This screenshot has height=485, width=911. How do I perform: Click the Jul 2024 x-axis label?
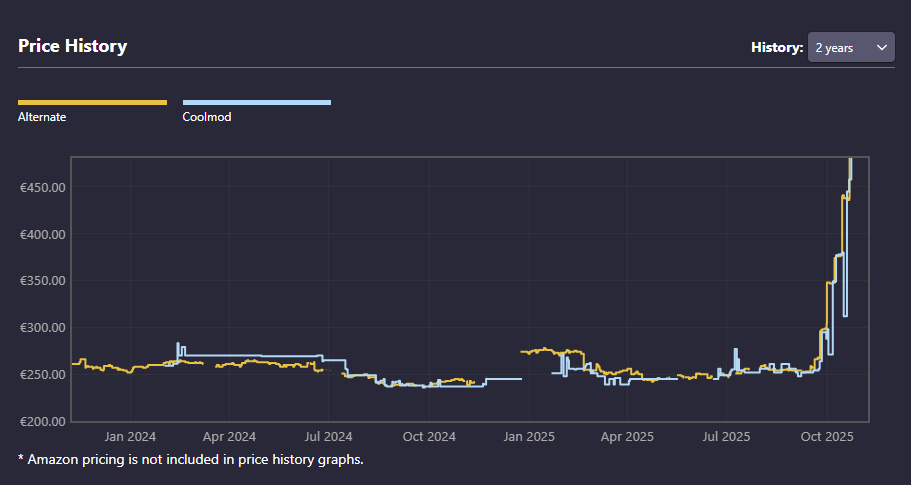click(329, 437)
